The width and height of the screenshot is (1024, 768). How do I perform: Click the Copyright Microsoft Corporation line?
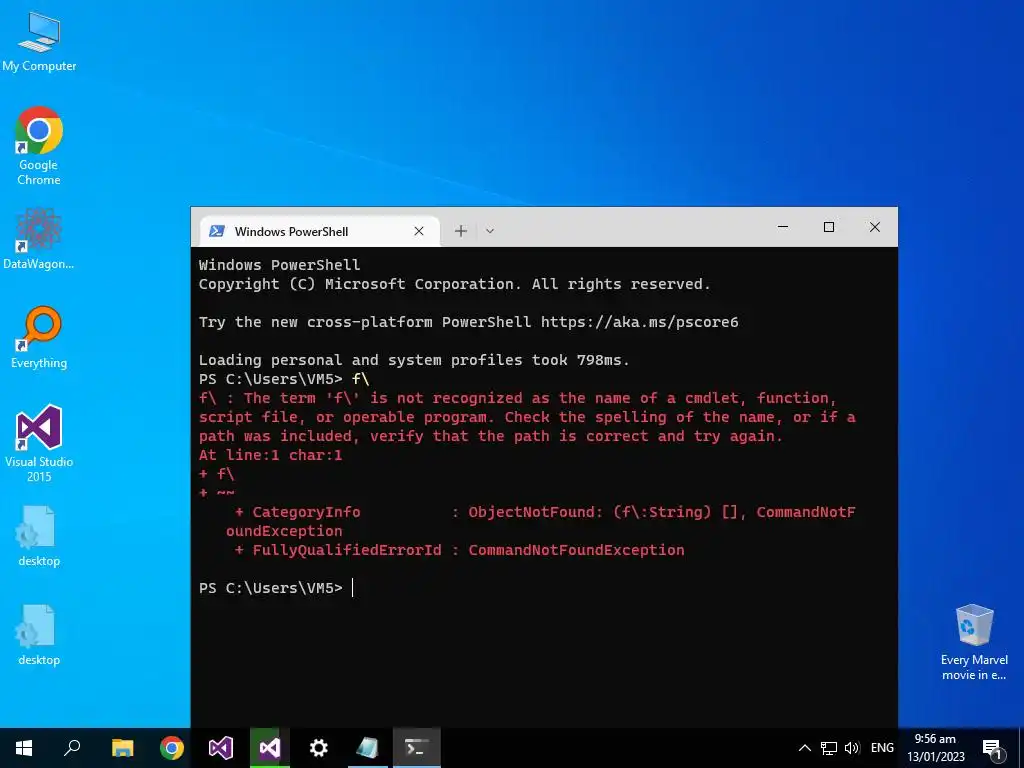(x=455, y=284)
